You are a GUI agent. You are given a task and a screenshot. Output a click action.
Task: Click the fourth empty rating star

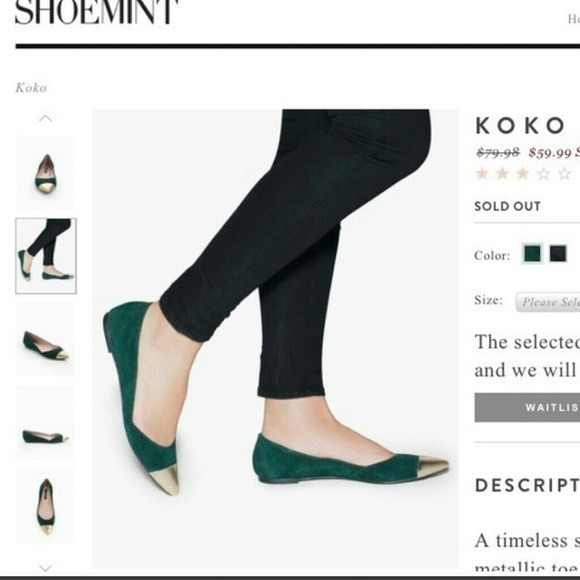point(544,173)
